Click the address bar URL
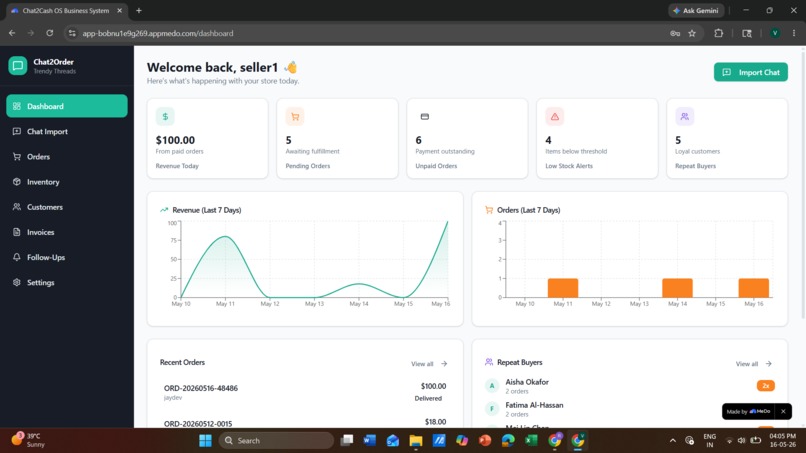The height and width of the screenshot is (453, 806). (x=158, y=33)
